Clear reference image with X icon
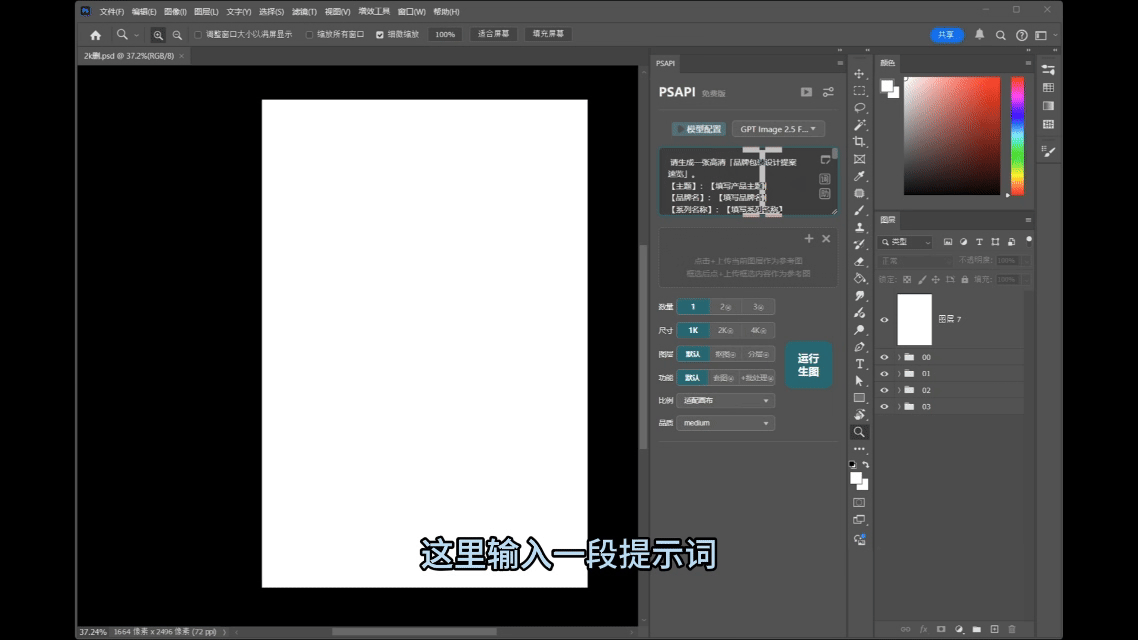Image resolution: width=1138 pixels, height=640 pixels. (826, 239)
